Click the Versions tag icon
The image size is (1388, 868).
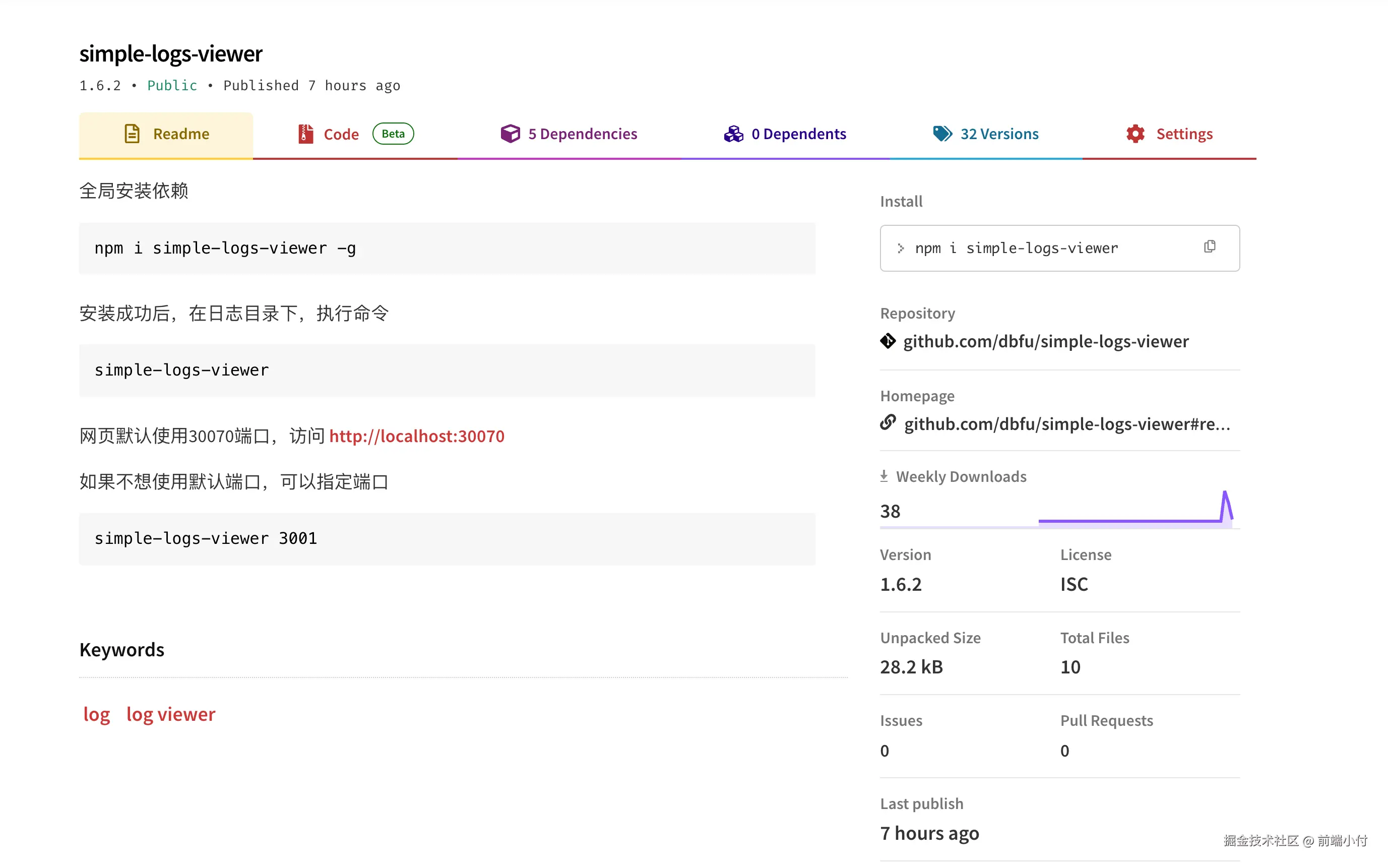pyautogui.click(x=942, y=134)
